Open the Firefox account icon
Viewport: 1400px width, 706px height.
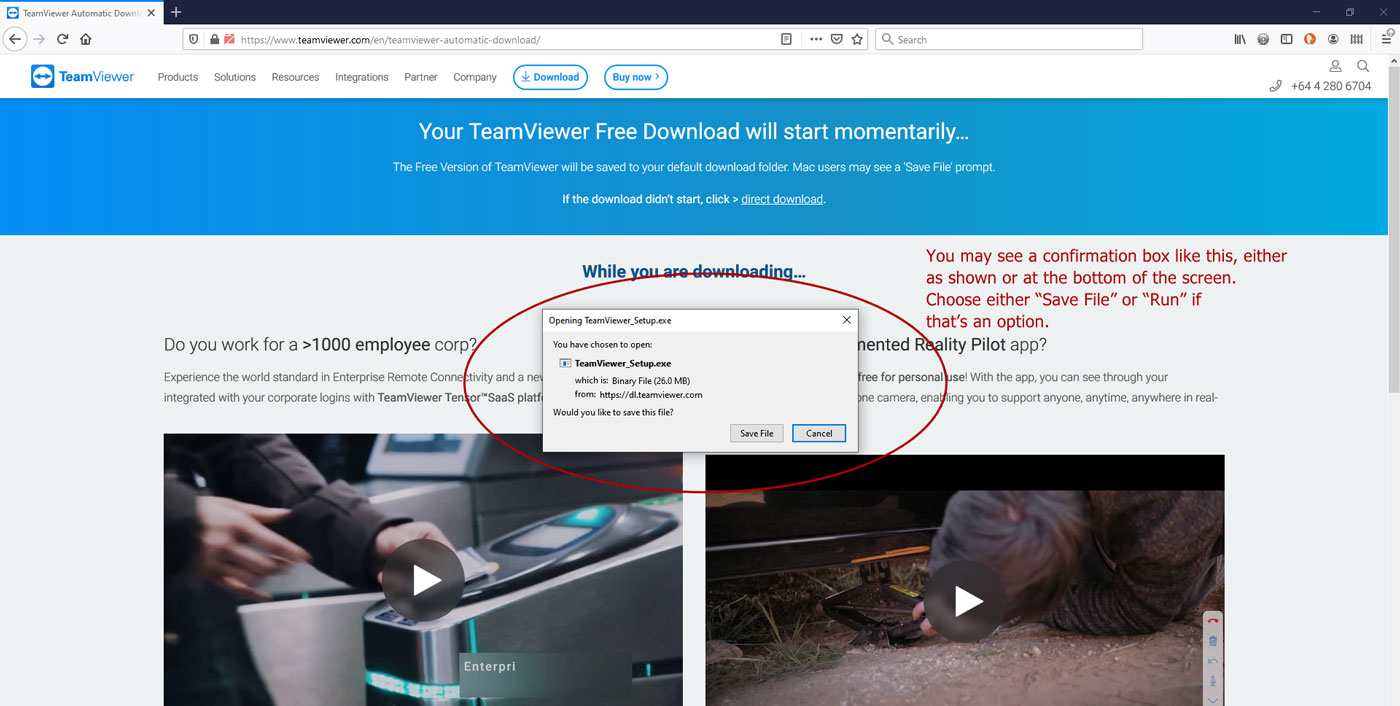(x=1334, y=39)
